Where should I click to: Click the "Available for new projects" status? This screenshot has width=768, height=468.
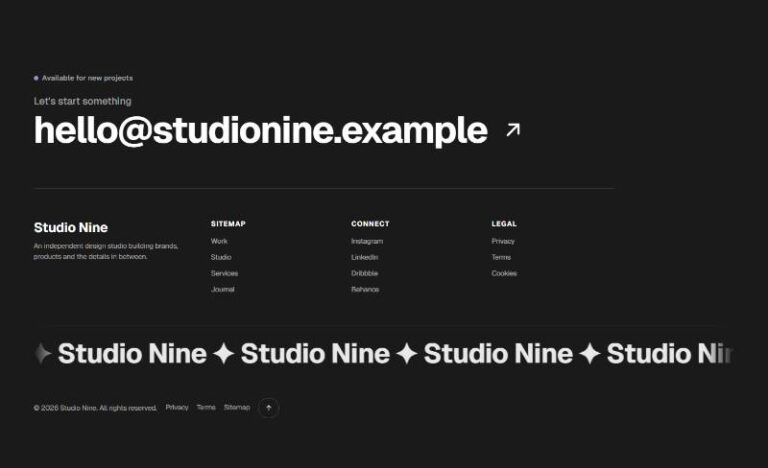(83, 78)
